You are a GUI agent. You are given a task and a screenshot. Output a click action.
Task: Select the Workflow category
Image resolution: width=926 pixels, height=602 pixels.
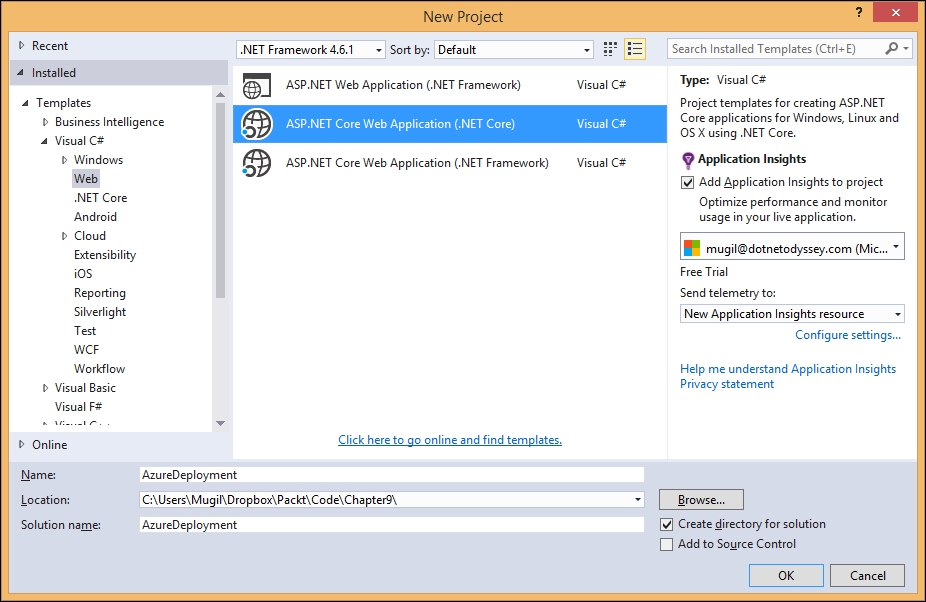pos(99,369)
